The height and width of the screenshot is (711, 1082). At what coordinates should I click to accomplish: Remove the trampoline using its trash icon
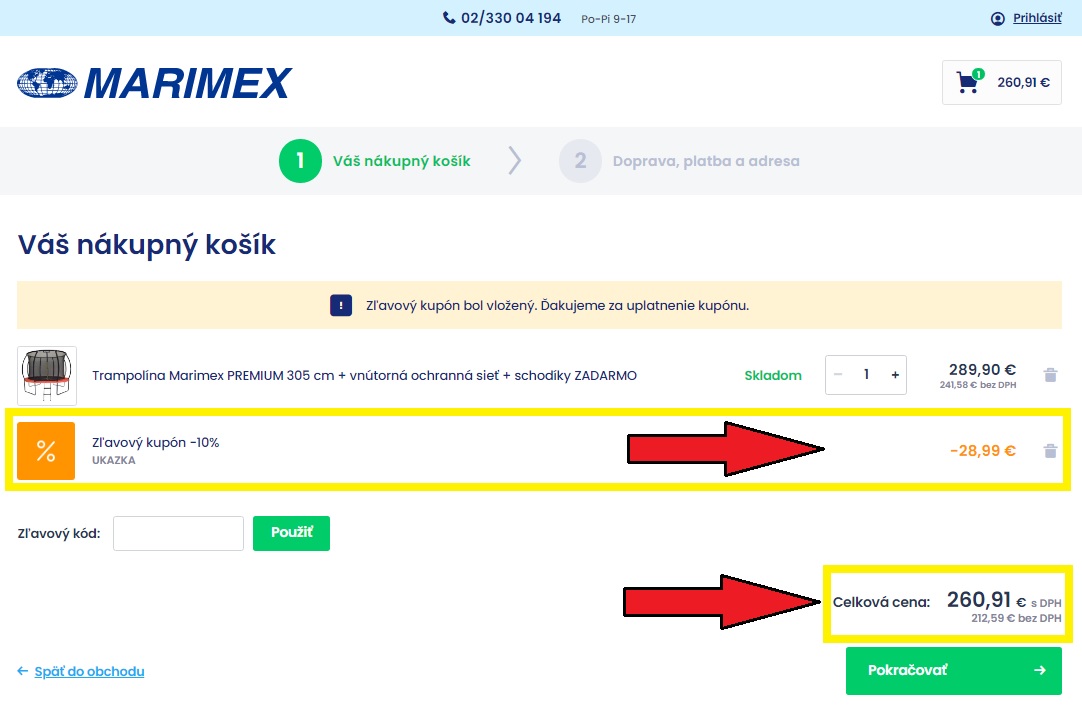coord(1050,375)
